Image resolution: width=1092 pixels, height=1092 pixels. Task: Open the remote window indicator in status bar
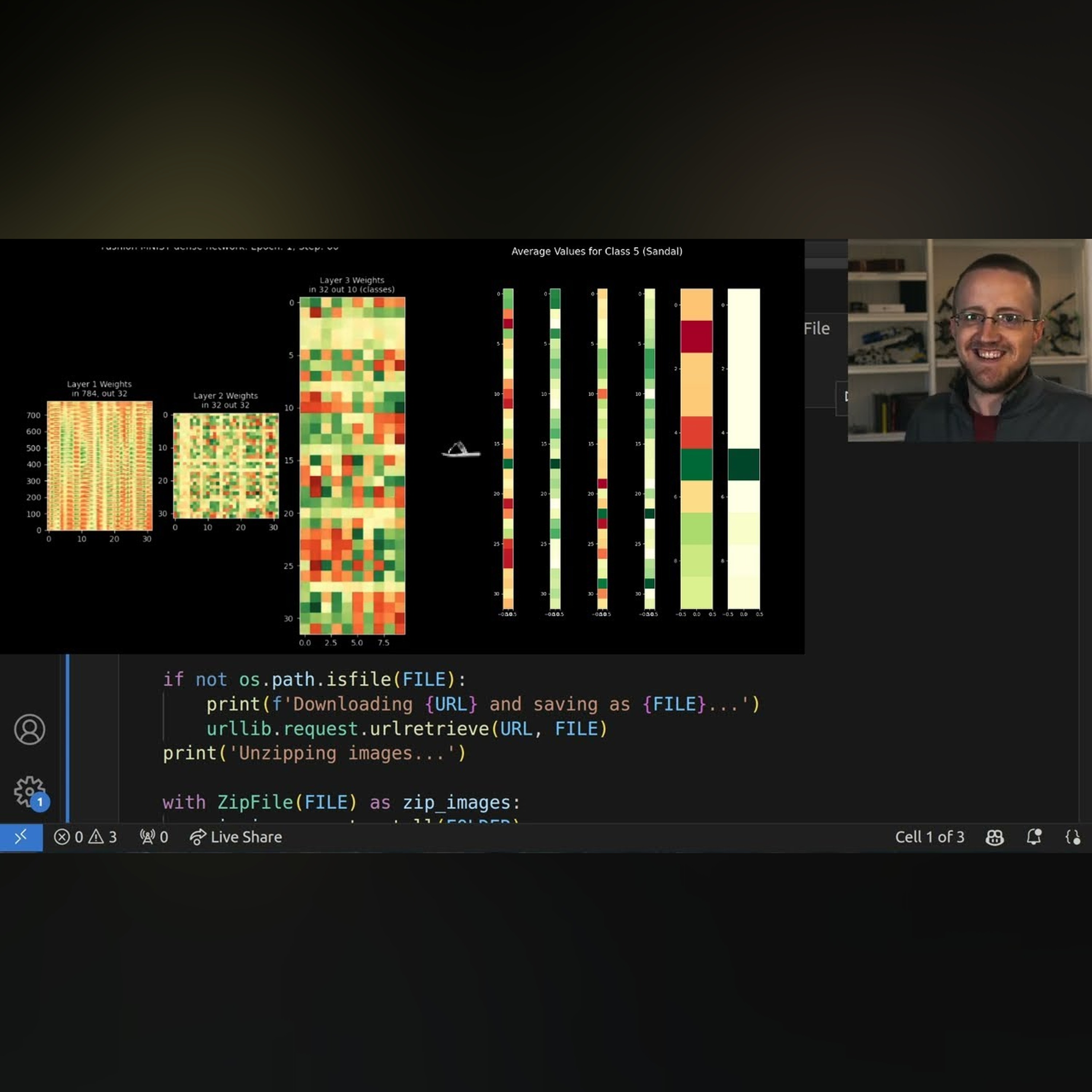pos(21,837)
